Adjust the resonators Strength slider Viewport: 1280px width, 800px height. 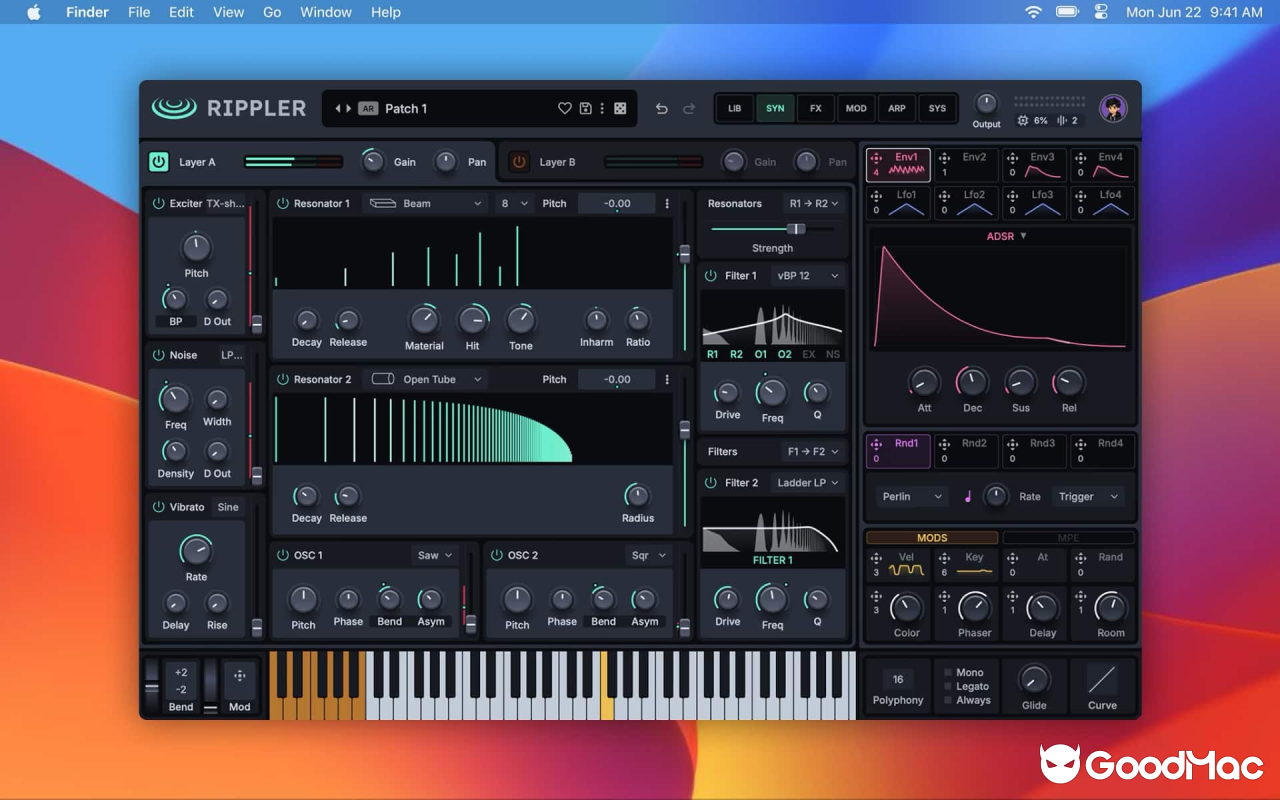coord(772,229)
